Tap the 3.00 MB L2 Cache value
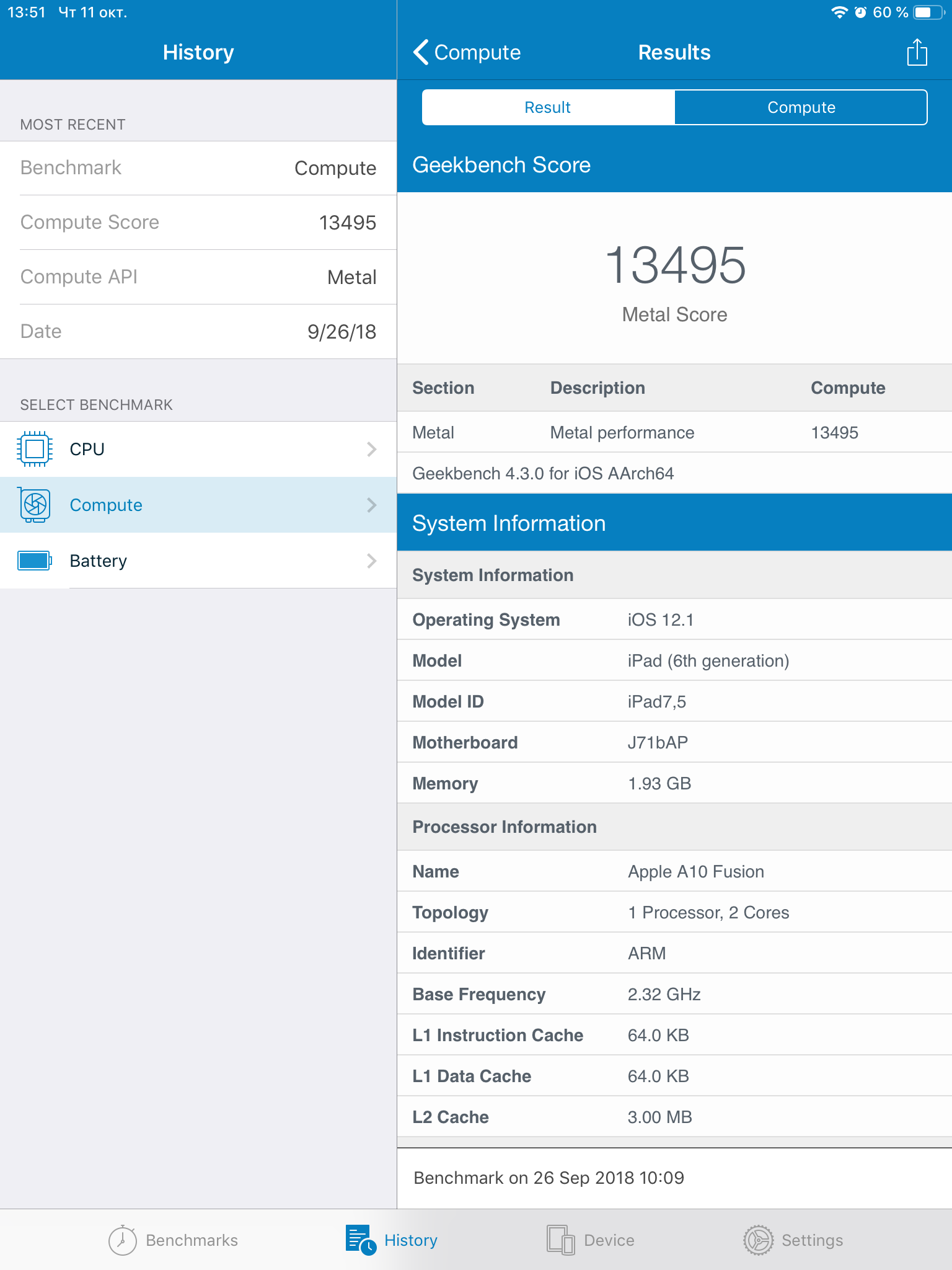 pos(659,1117)
